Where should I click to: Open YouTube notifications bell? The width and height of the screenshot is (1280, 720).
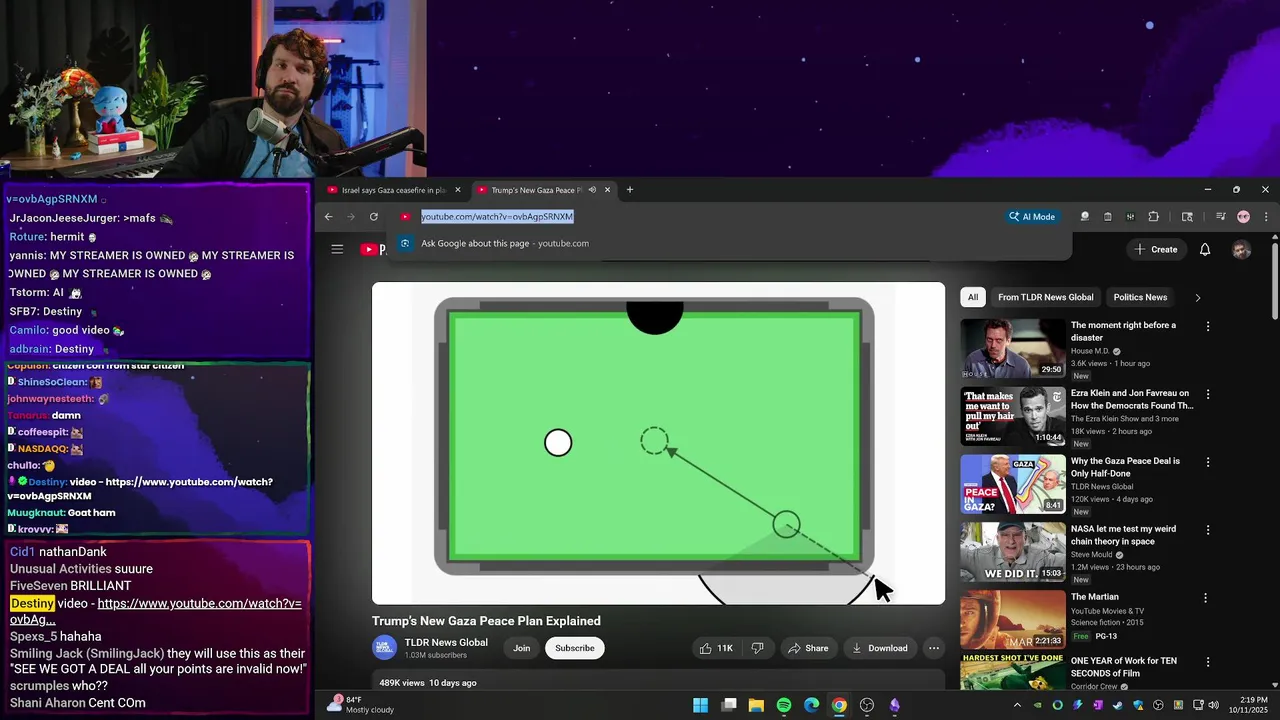(x=1205, y=249)
